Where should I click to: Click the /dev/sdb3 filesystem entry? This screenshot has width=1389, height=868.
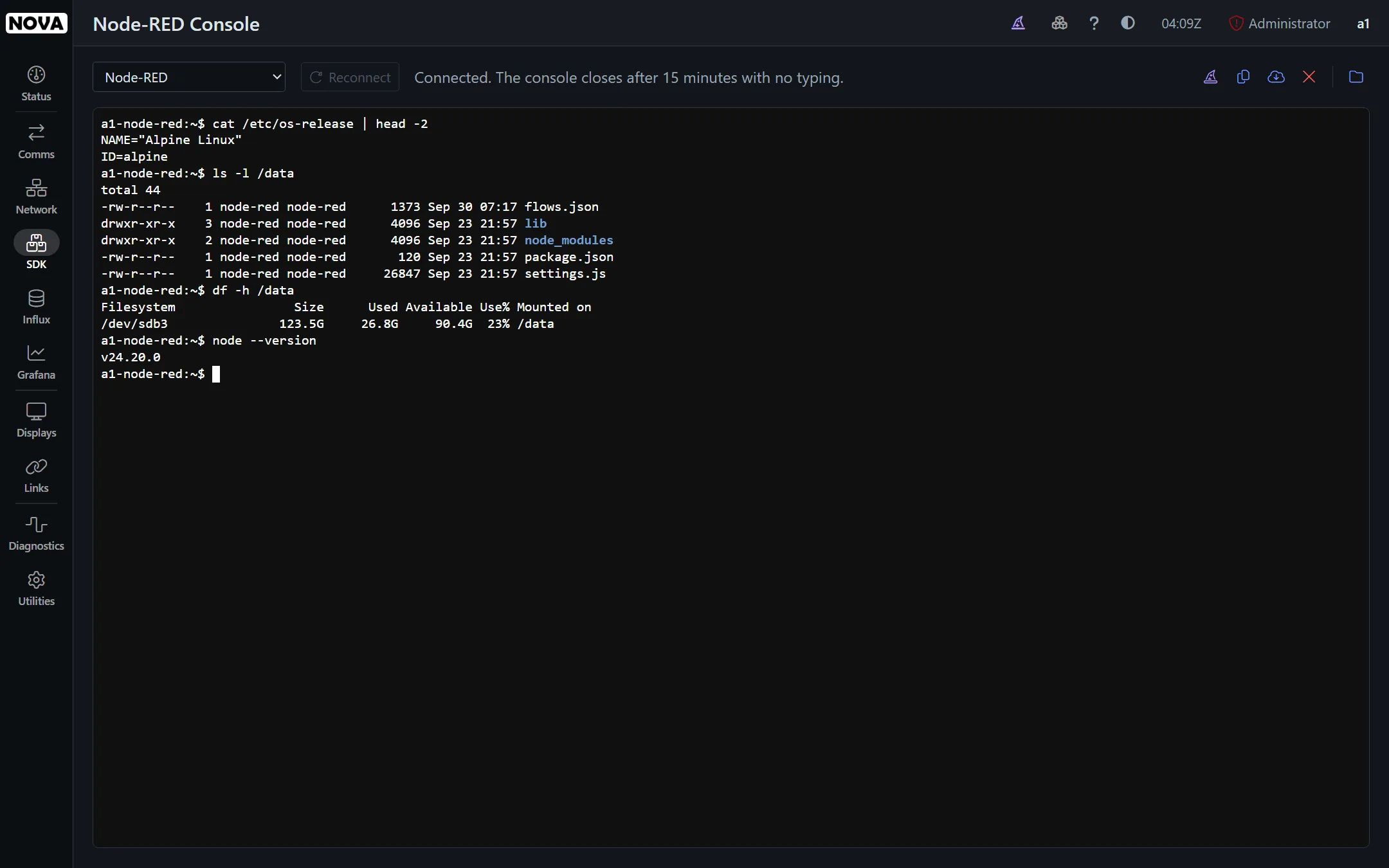coord(134,323)
